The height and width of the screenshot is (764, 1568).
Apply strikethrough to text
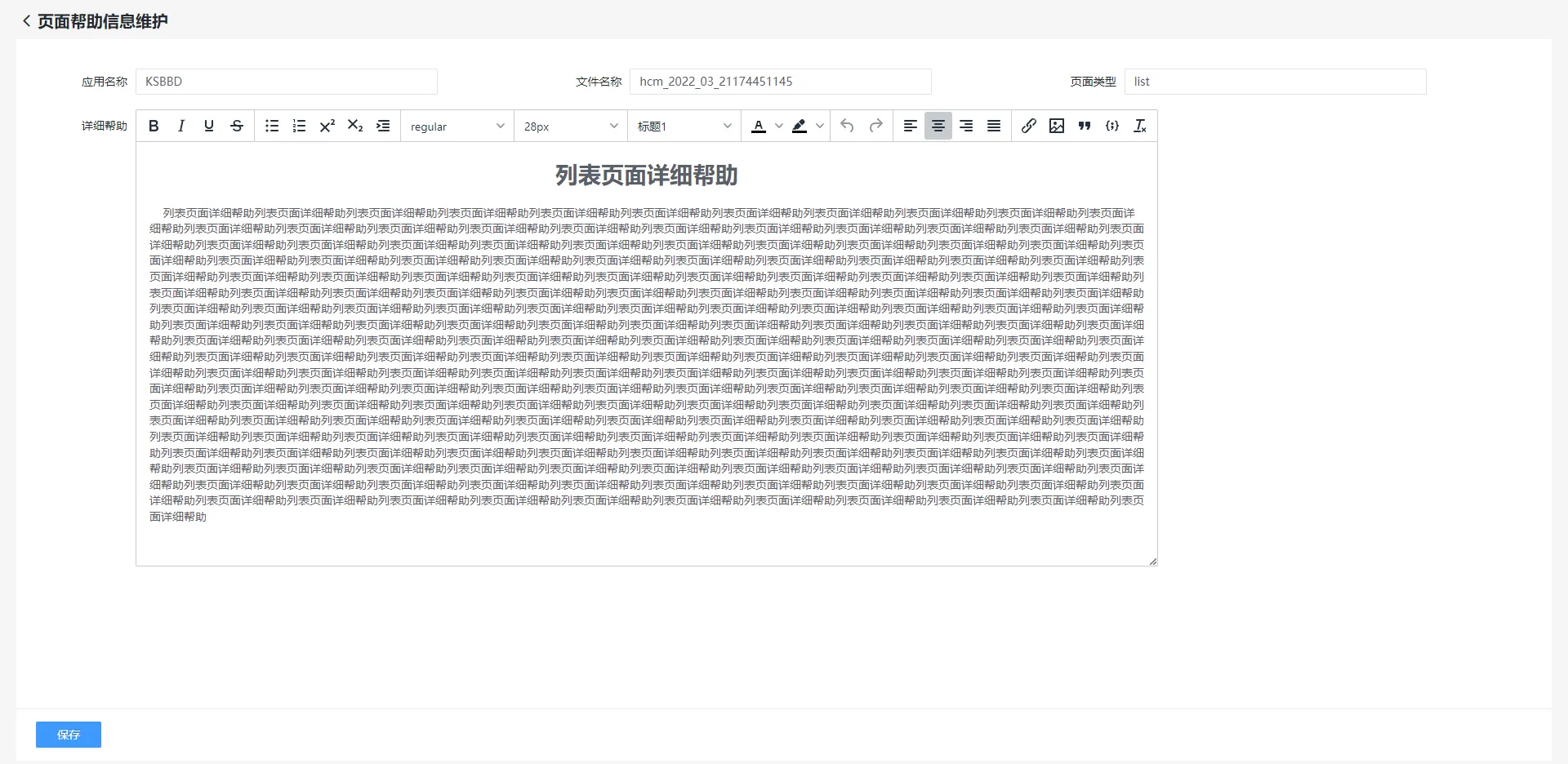click(237, 126)
